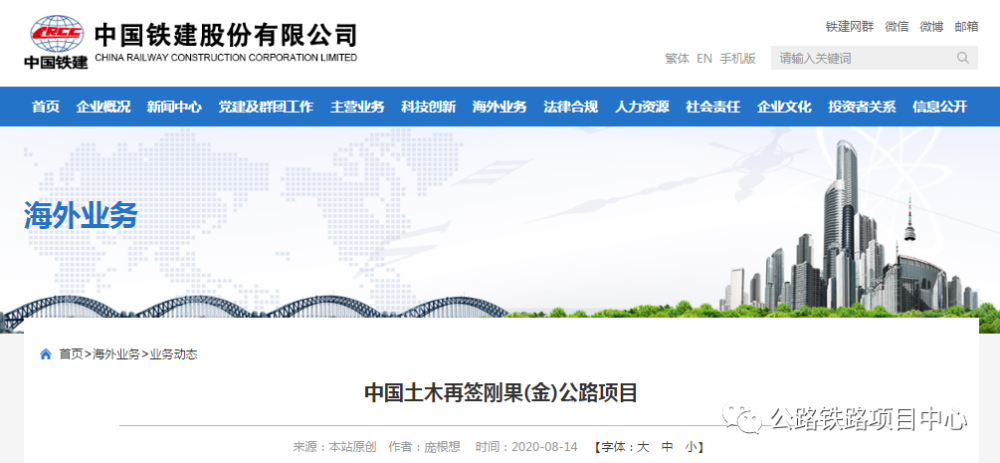The height and width of the screenshot is (463, 1000).
Task: Open the 主营业务 navigation item
Action: click(x=357, y=107)
